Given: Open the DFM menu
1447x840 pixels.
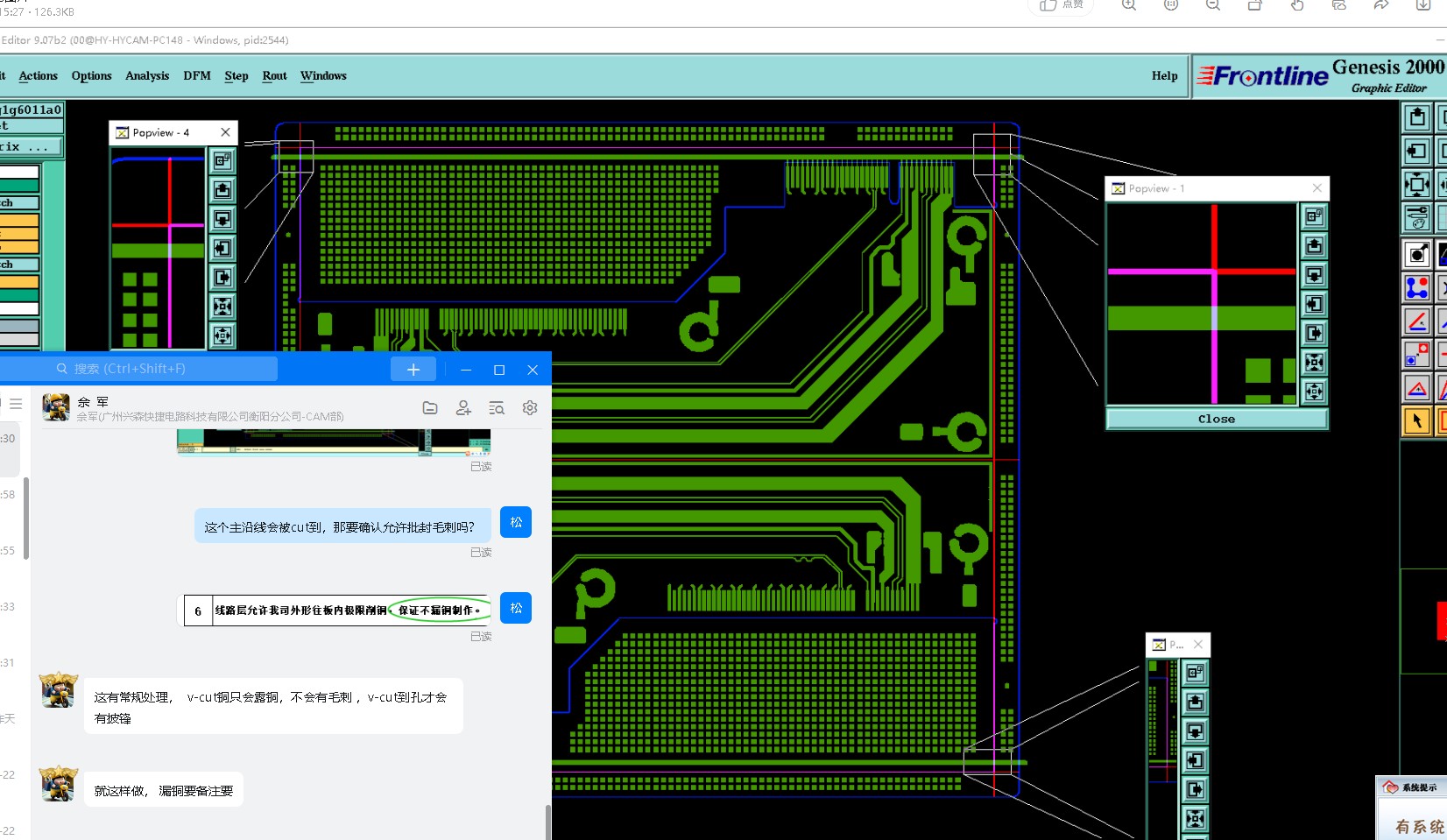Looking at the screenshot, I should pyautogui.click(x=197, y=76).
